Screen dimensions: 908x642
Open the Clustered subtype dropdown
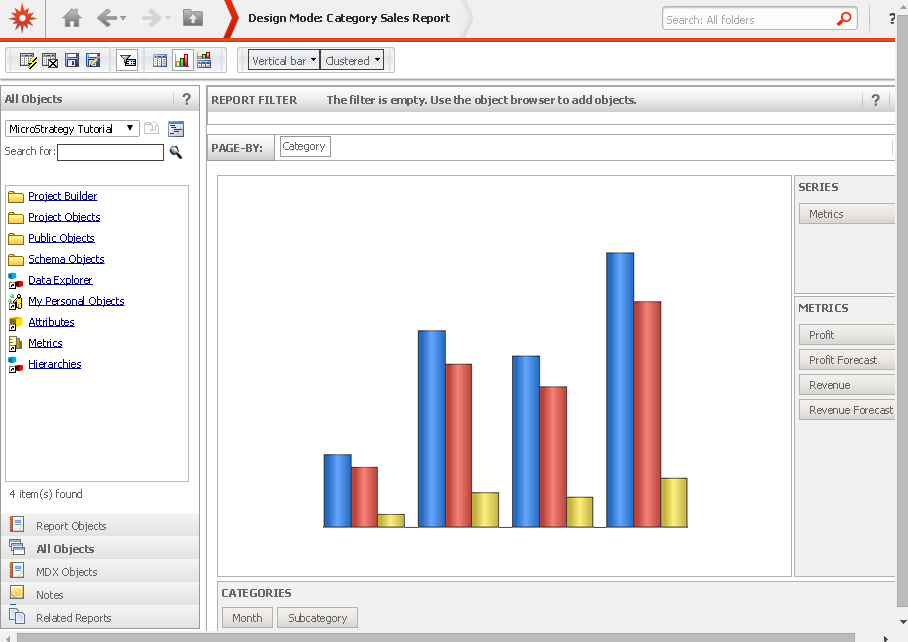352,60
